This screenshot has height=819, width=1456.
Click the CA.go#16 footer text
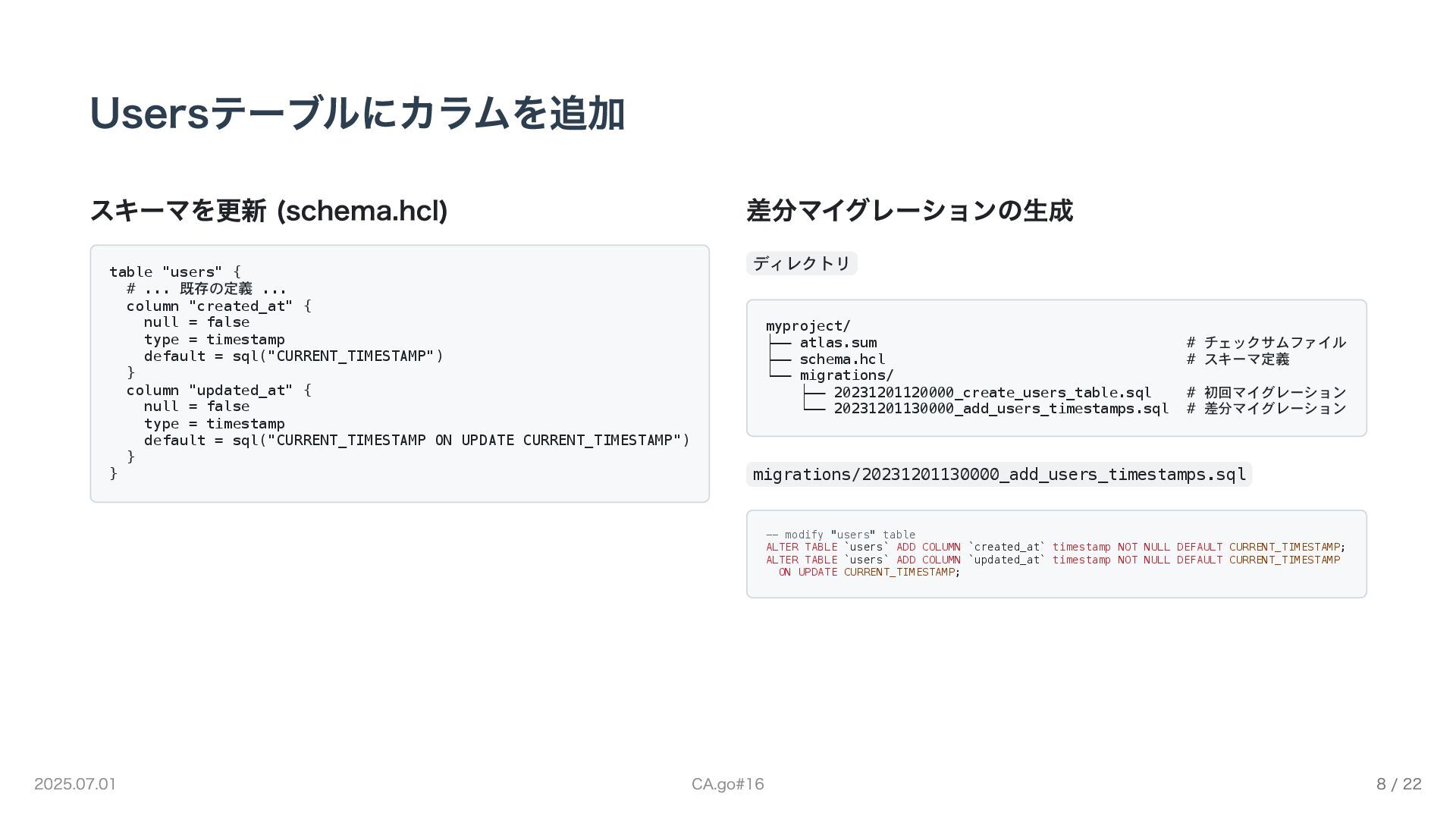pyautogui.click(x=727, y=784)
